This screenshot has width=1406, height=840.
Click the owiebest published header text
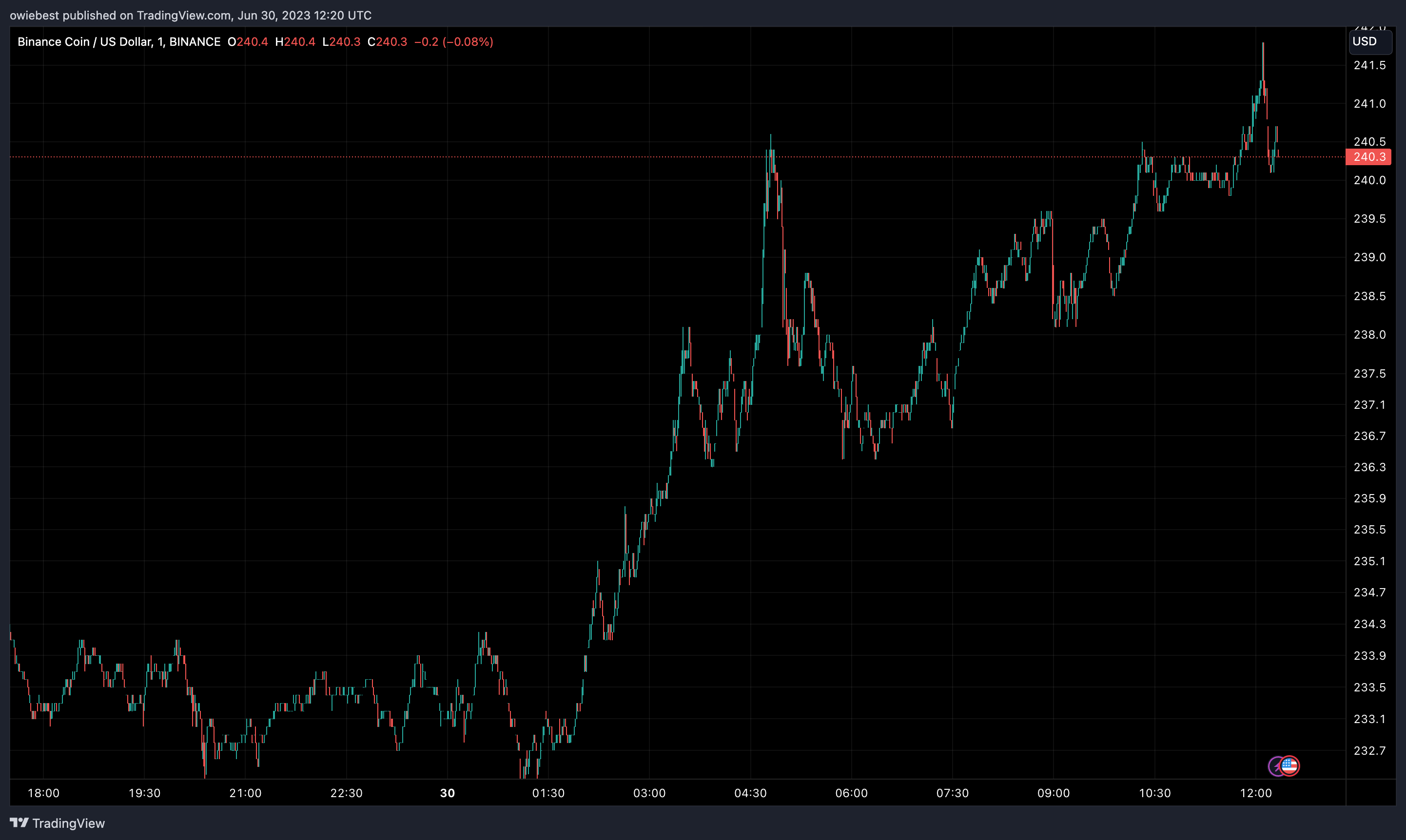click(x=191, y=15)
